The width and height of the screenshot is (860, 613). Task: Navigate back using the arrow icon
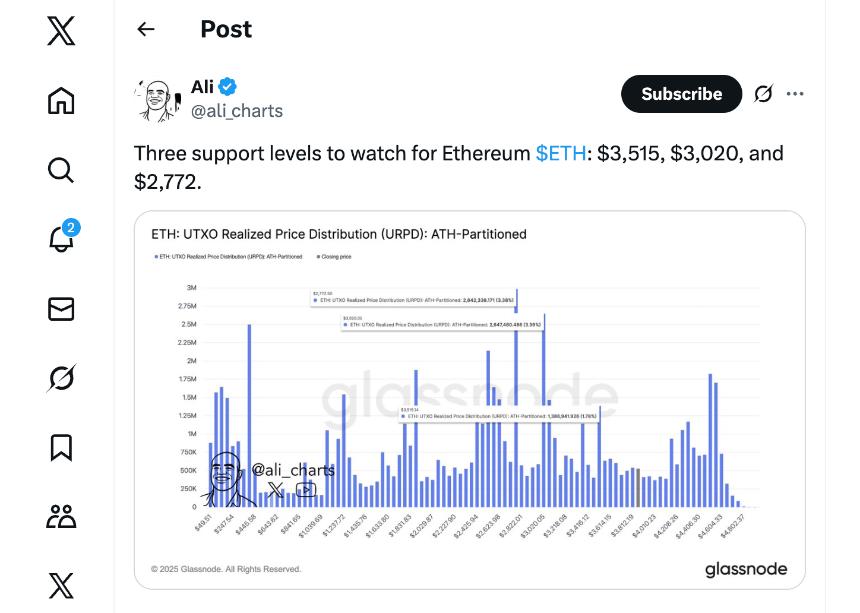point(146,29)
